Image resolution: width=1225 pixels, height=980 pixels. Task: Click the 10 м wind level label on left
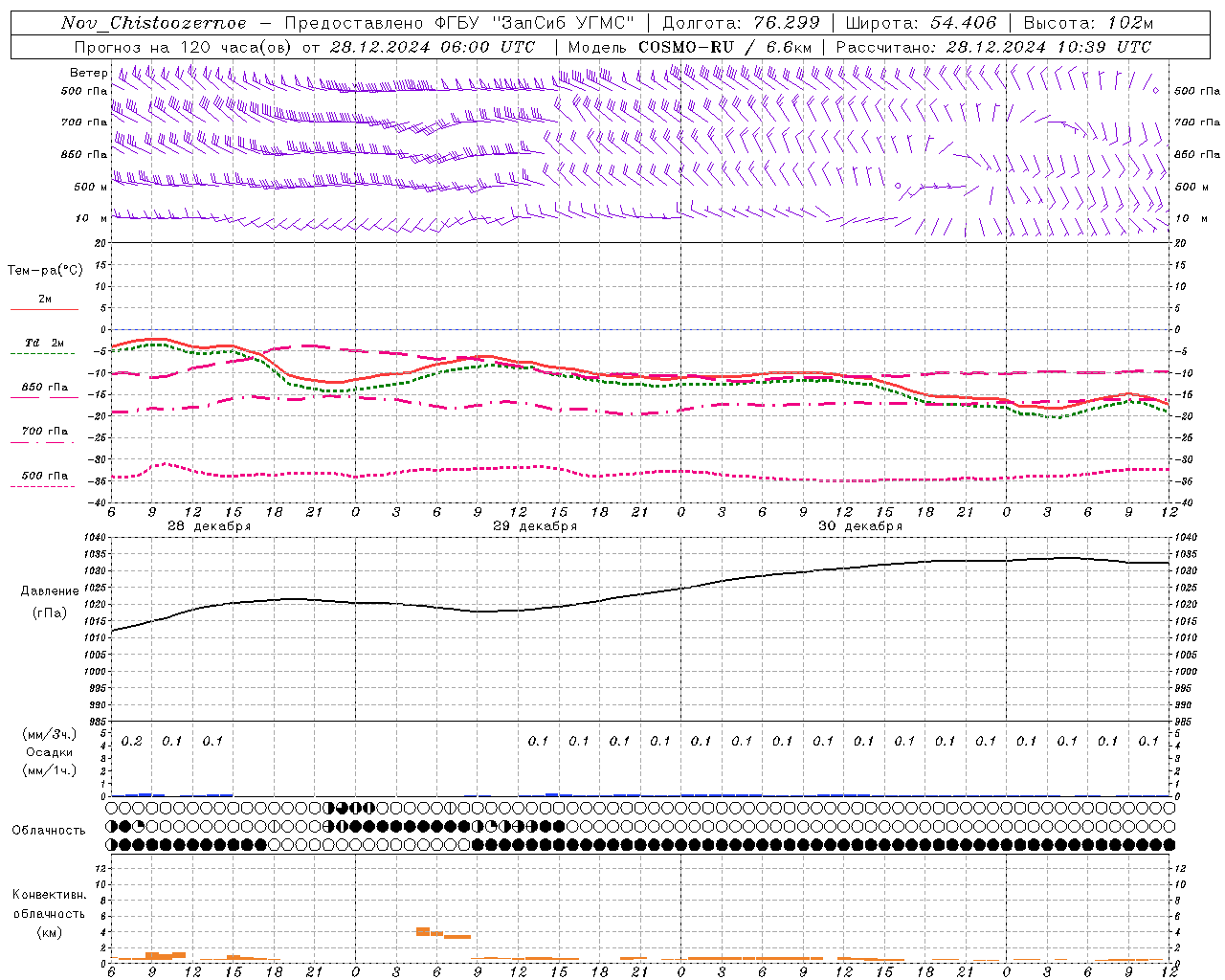(x=91, y=218)
